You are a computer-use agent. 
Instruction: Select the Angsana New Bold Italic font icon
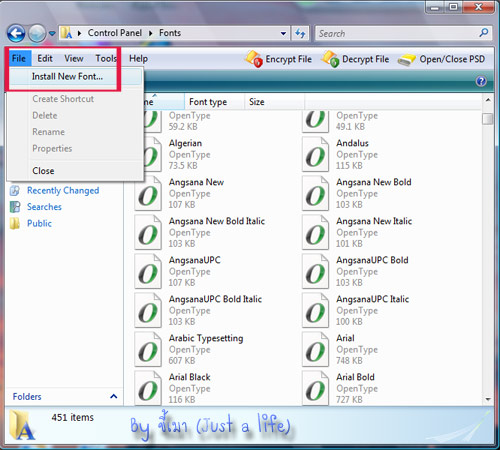[148, 232]
